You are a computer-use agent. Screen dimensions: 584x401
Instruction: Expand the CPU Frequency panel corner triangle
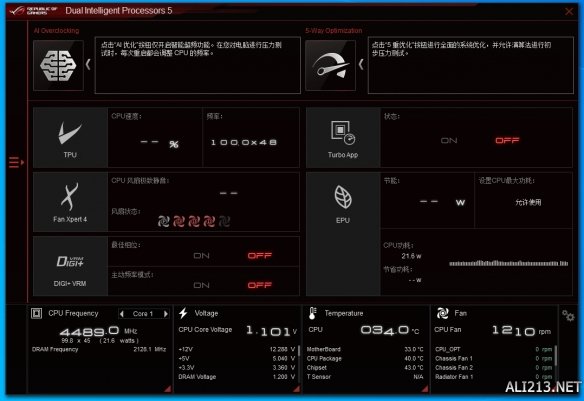168,389
